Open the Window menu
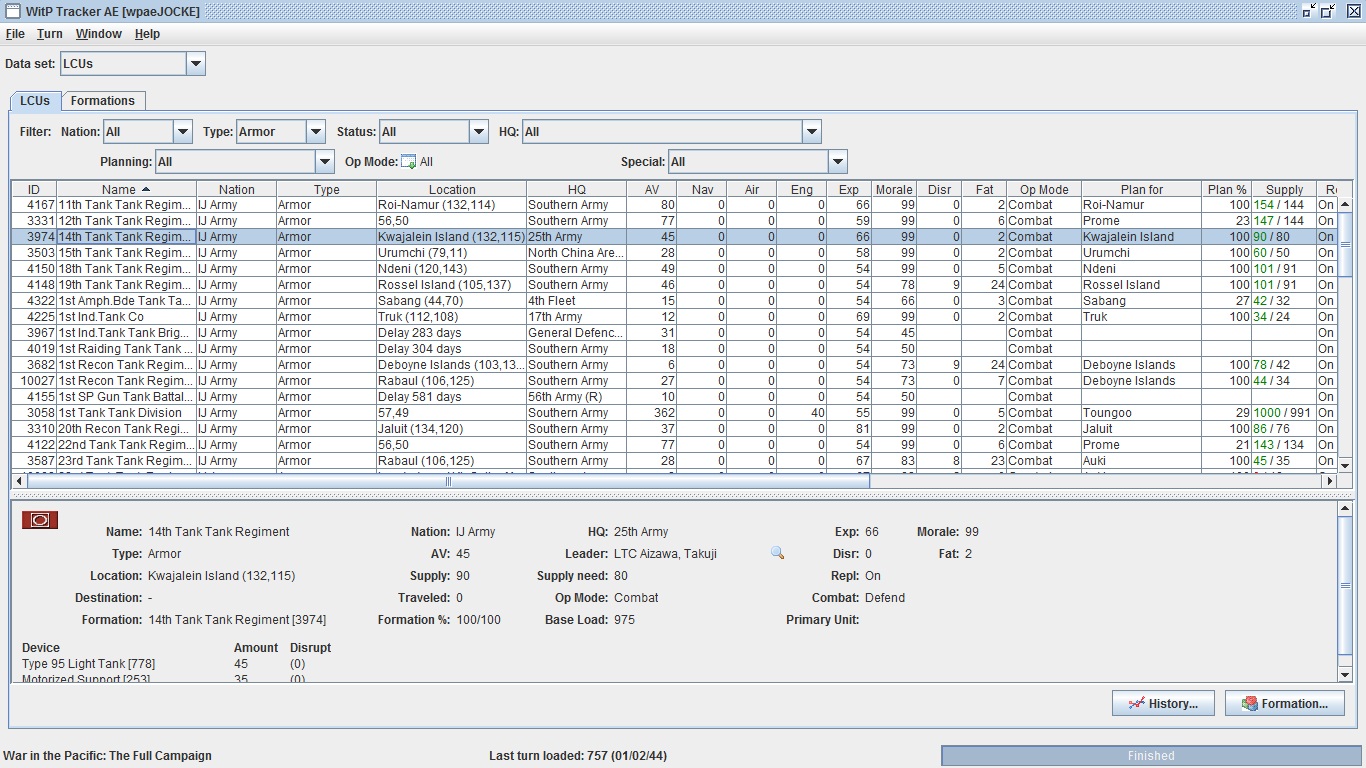The width and height of the screenshot is (1366, 768). (x=99, y=34)
